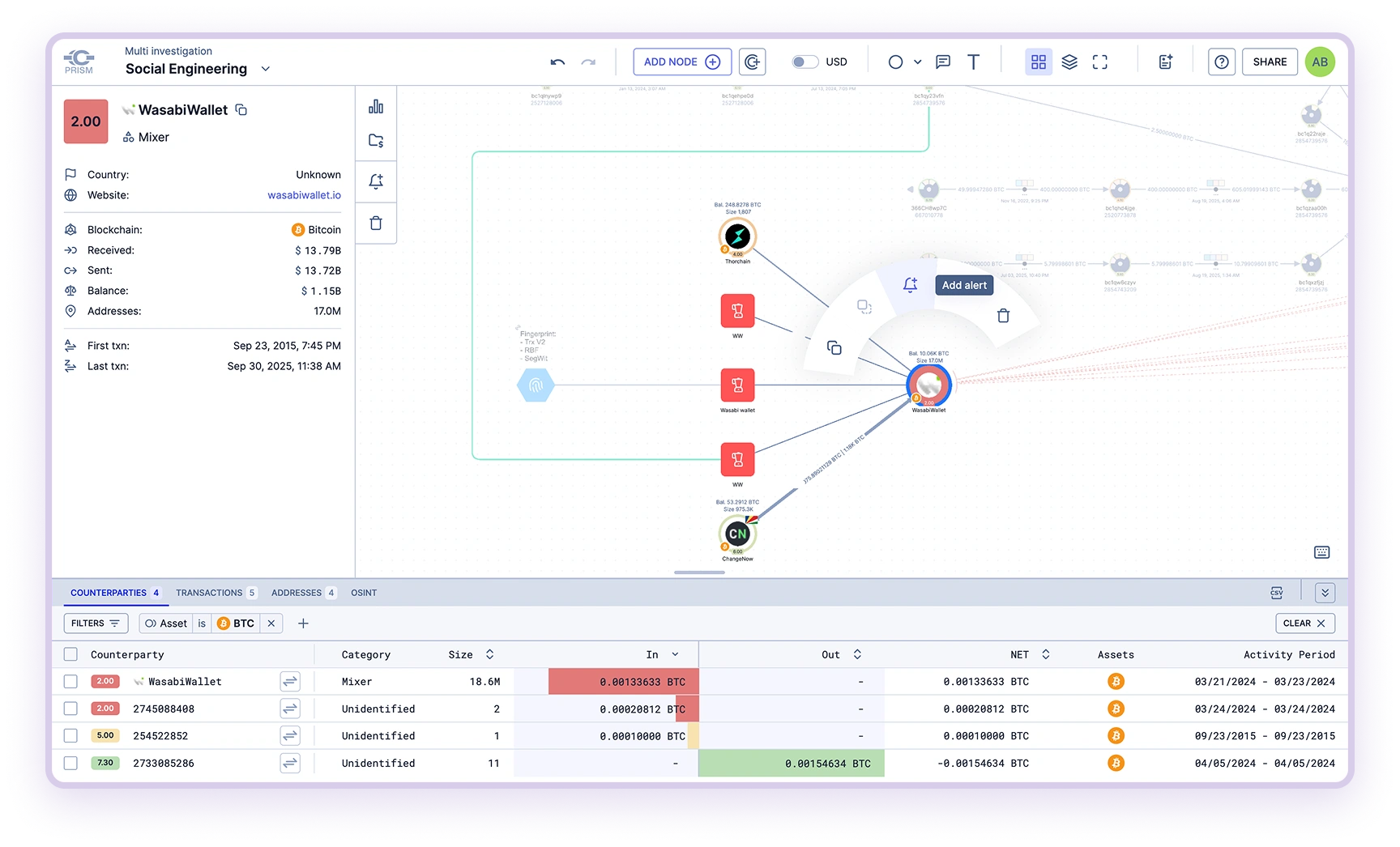Open the wasabiwallet.io website link
1400x847 pixels.
(304, 195)
